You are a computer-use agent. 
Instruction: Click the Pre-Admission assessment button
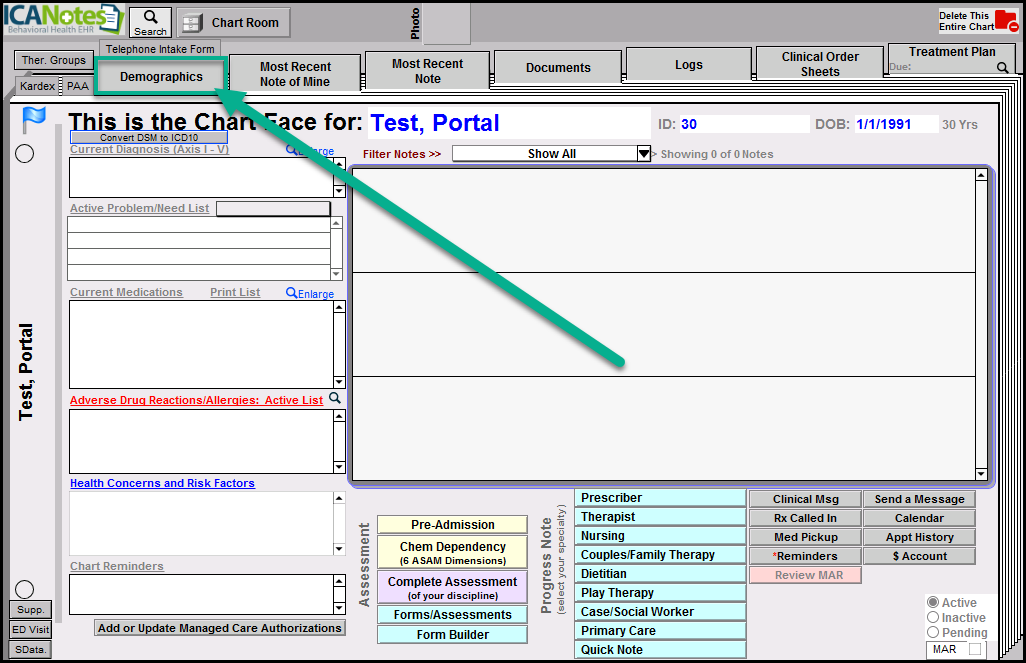pos(452,525)
